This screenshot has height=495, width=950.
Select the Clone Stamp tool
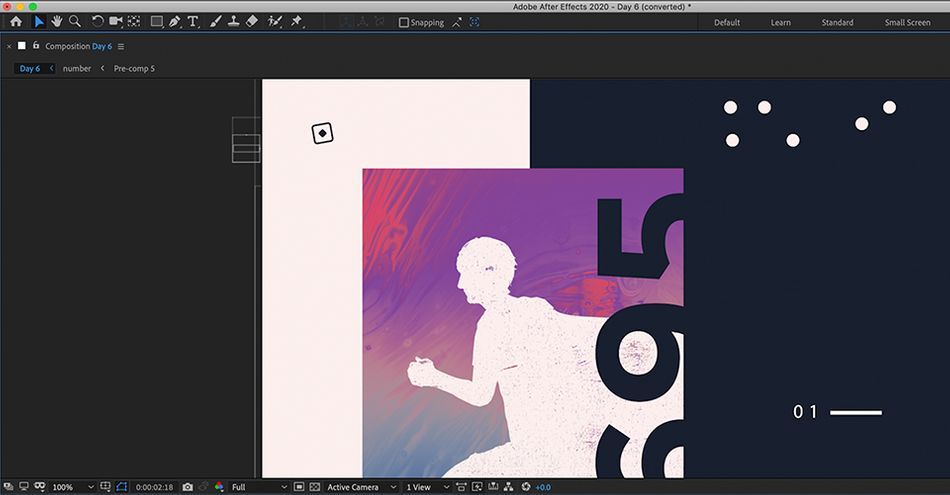(233, 22)
